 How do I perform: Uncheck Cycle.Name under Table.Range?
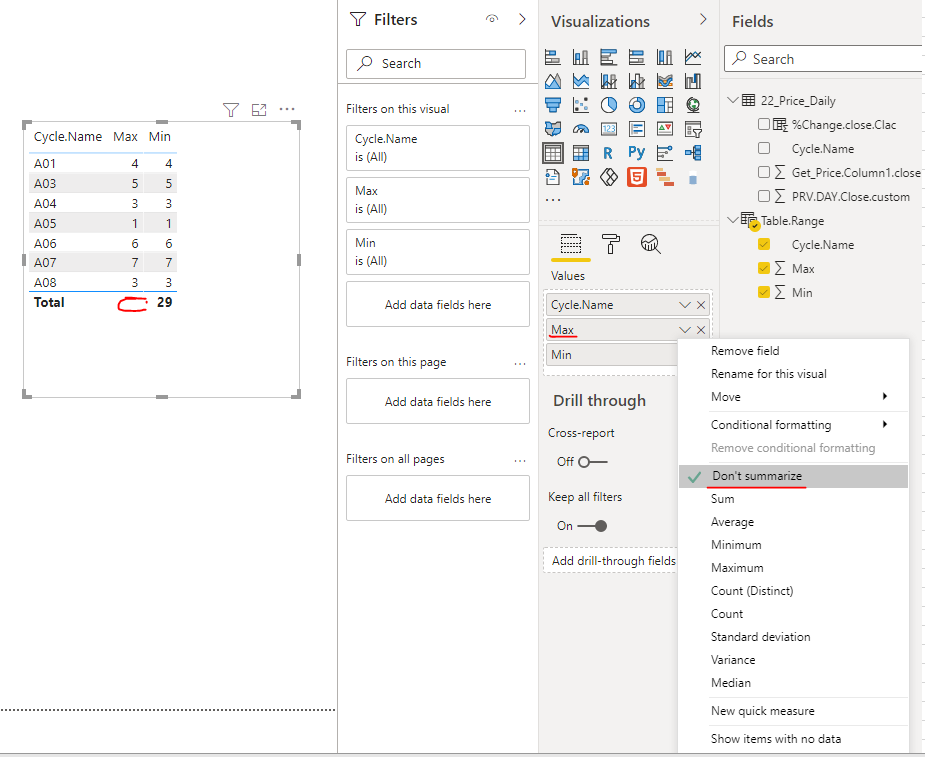point(764,244)
